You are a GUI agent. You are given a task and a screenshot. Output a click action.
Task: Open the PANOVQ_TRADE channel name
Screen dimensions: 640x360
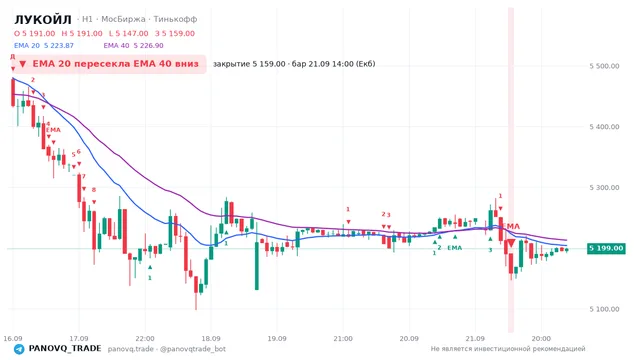[65, 349]
